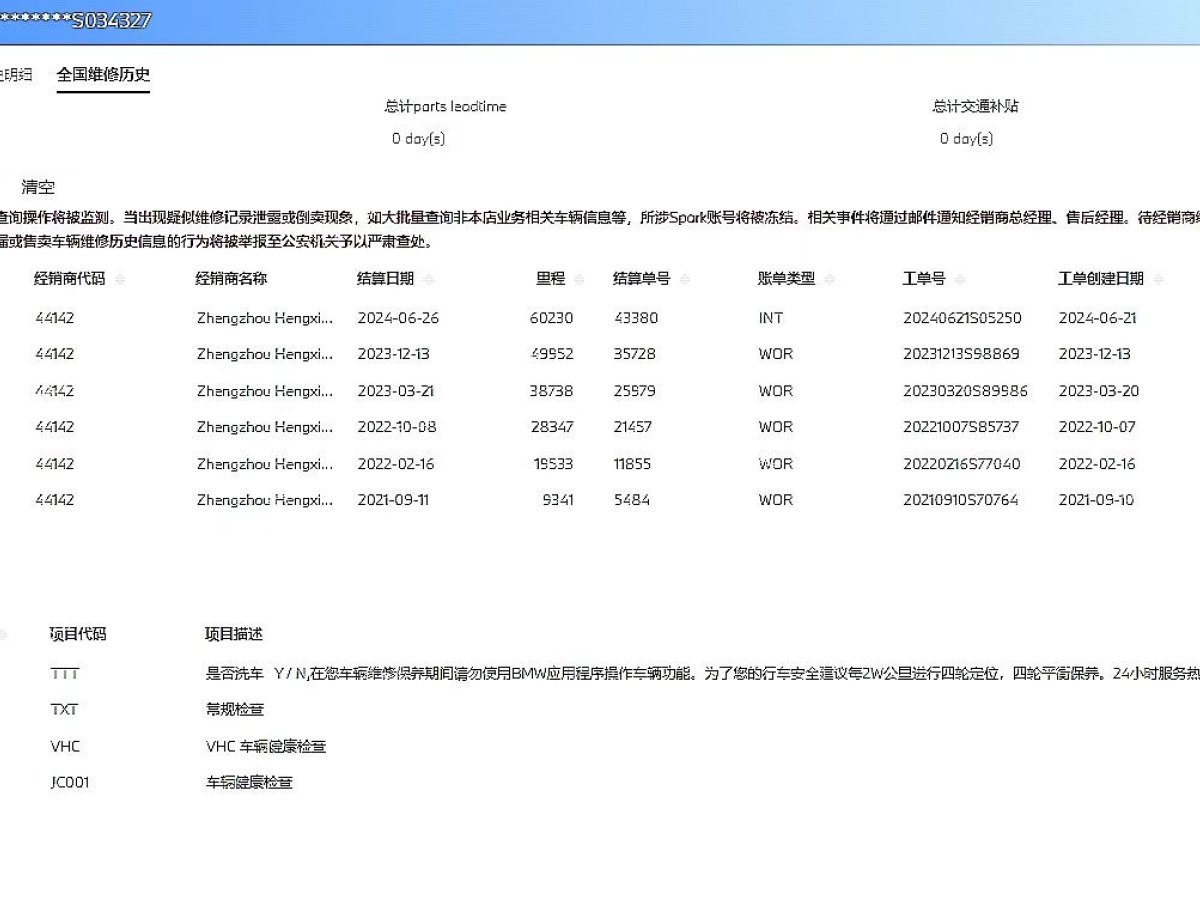The width and height of the screenshot is (1200, 900).
Task: Click the INT bill type cell
Action: pyautogui.click(x=770, y=318)
